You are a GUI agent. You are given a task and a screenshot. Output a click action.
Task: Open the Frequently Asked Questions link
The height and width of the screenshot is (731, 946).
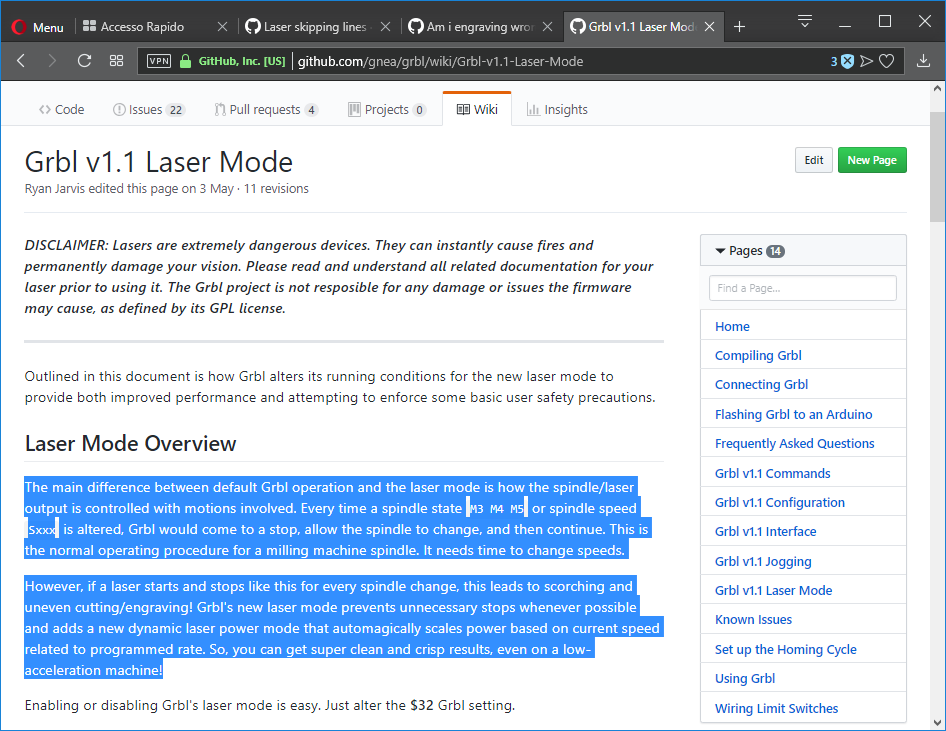point(795,443)
